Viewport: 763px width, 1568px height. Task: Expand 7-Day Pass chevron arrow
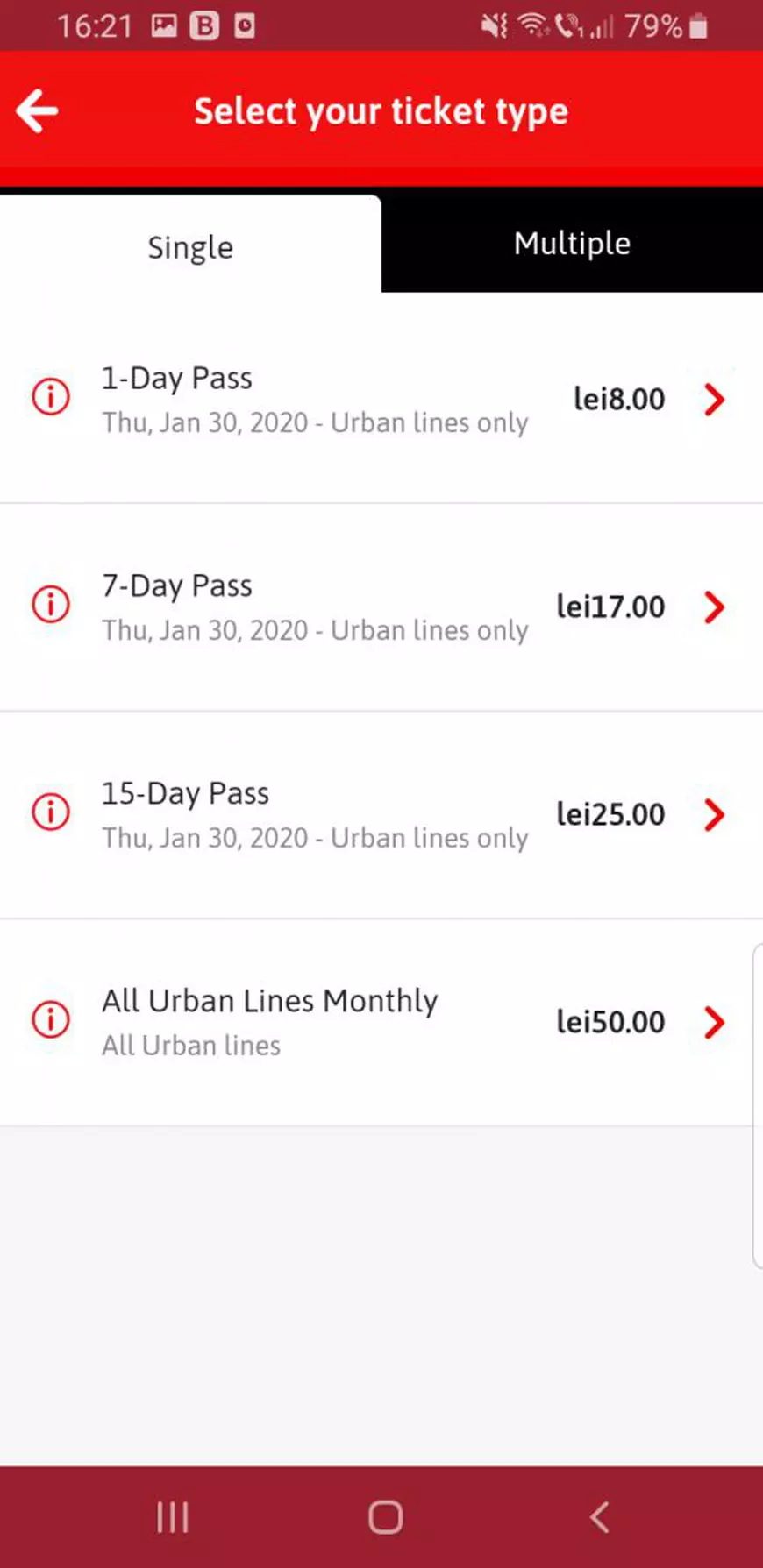715,607
